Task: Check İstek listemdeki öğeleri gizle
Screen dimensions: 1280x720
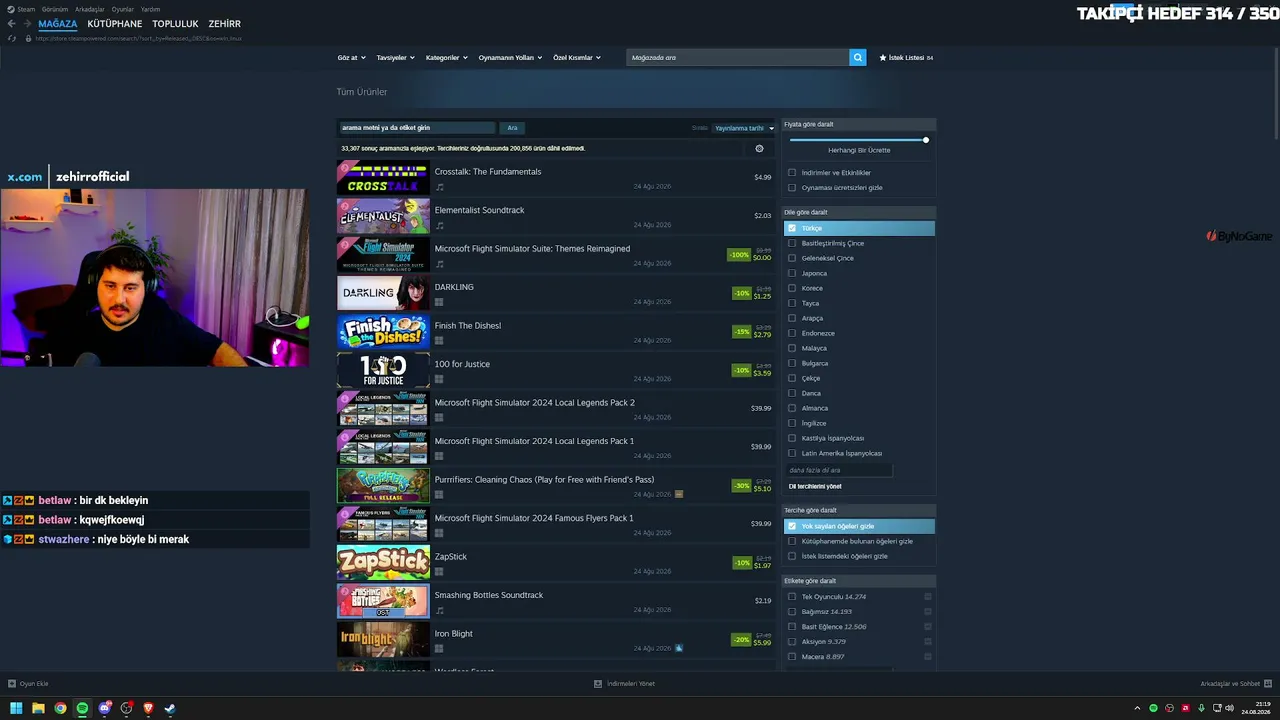Action: coord(792,556)
